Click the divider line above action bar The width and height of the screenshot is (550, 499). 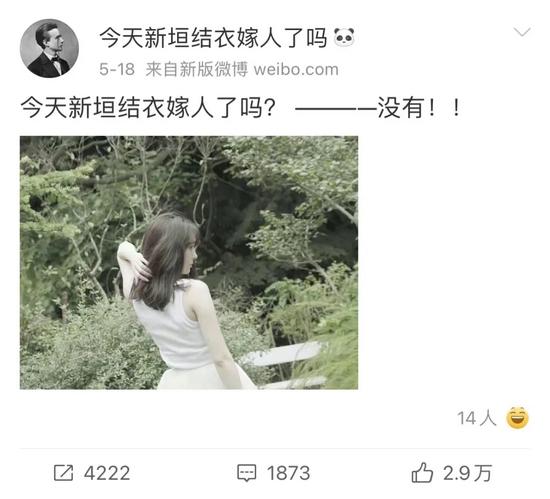pos(275,448)
